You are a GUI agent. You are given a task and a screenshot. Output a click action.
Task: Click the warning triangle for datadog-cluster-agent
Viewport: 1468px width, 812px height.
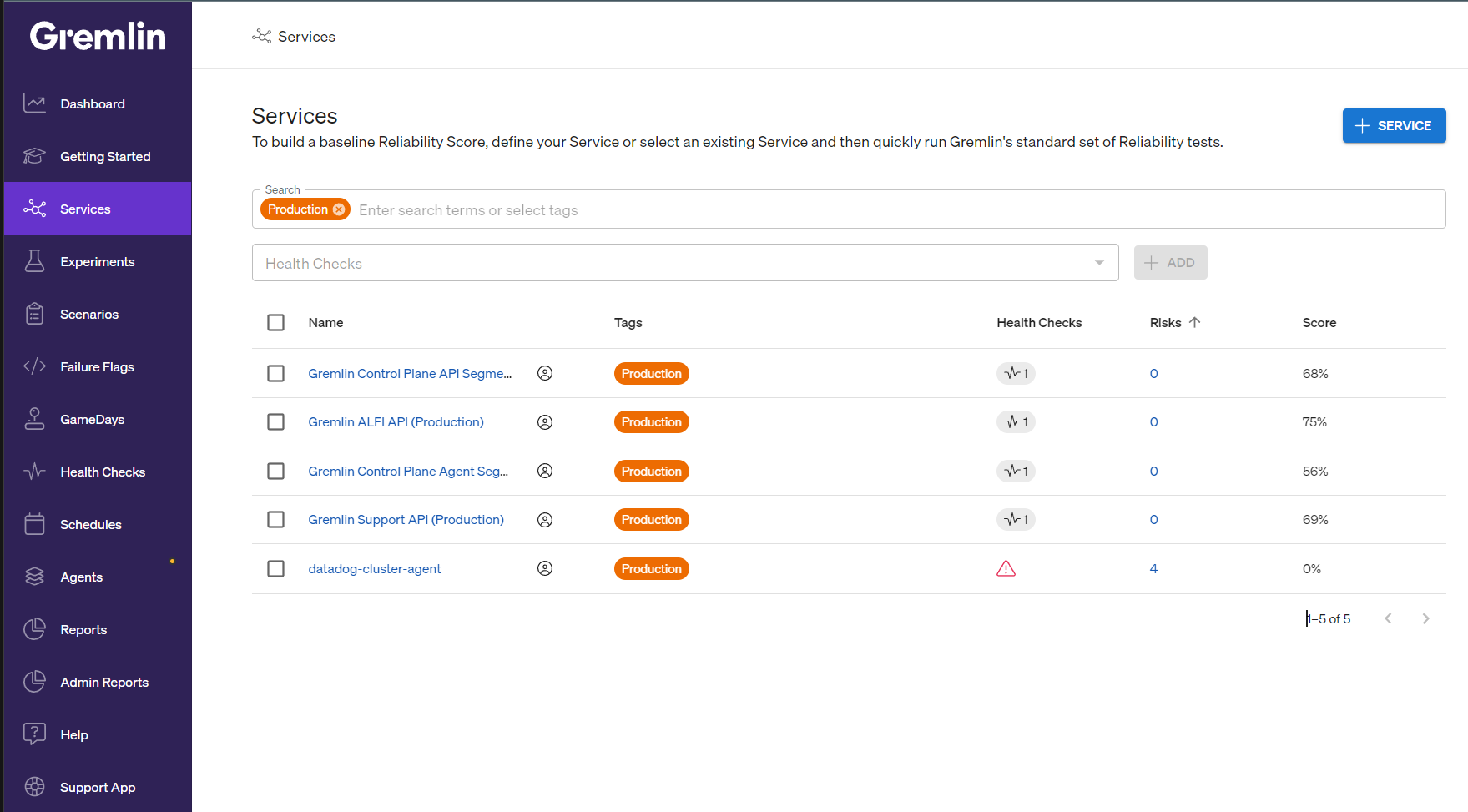click(x=1006, y=568)
